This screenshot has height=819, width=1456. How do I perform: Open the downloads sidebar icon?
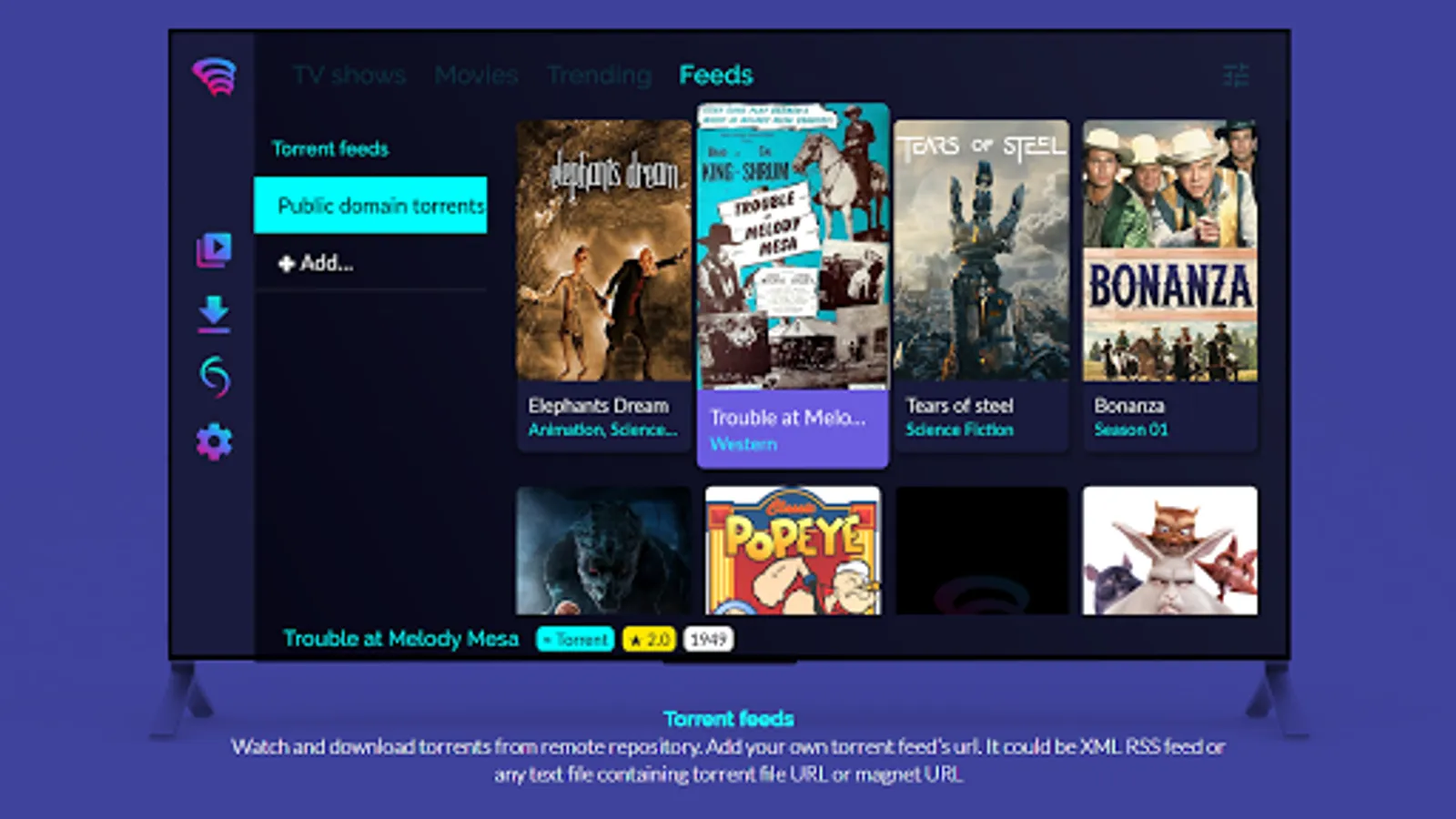coord(214,314)
